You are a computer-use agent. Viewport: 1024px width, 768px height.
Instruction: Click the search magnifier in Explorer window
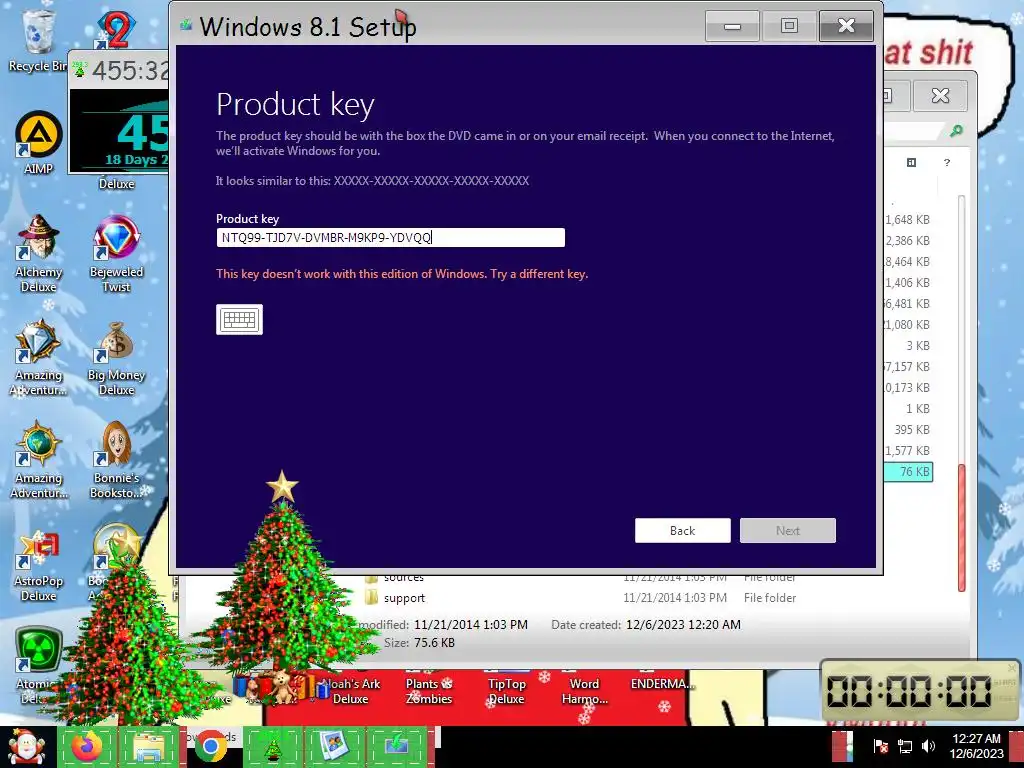956,131
